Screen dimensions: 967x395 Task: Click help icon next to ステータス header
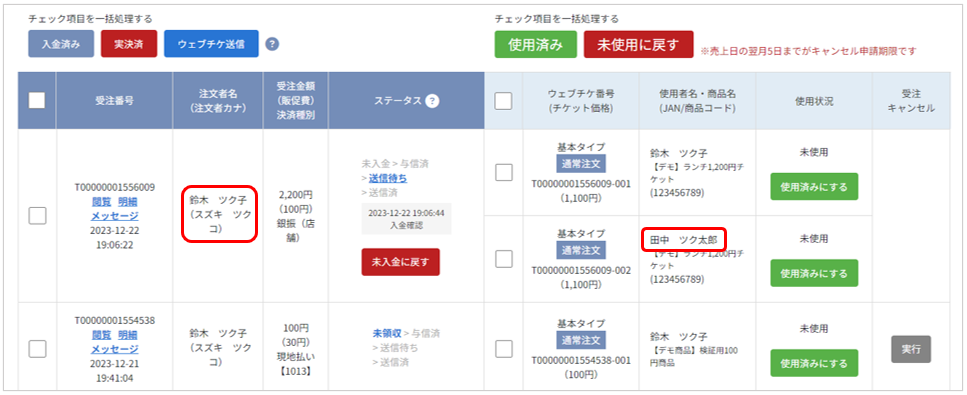pyautogui.click(x=432, y=101)
